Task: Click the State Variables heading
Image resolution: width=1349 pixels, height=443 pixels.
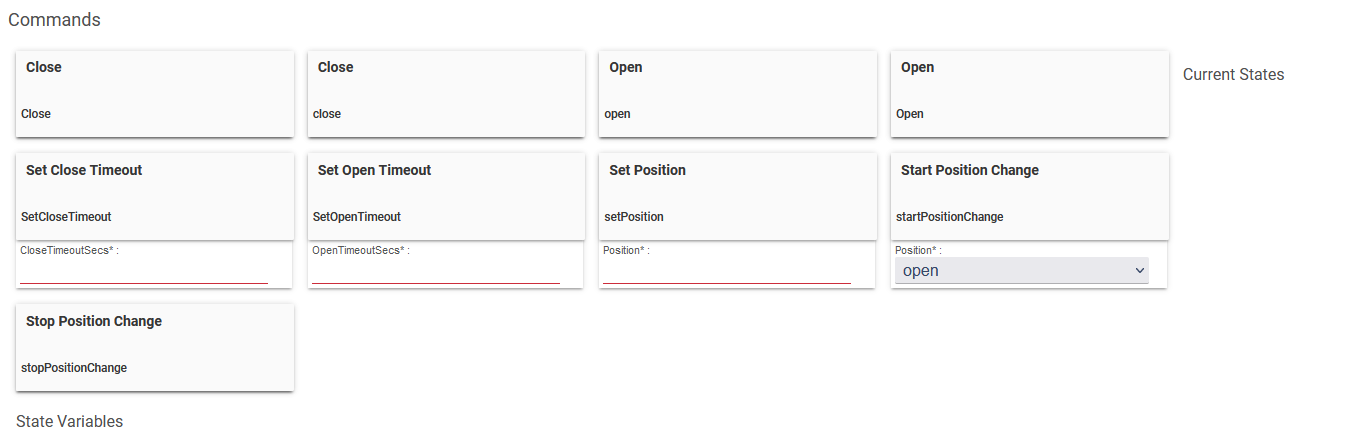Action: (x=69, y=422)
